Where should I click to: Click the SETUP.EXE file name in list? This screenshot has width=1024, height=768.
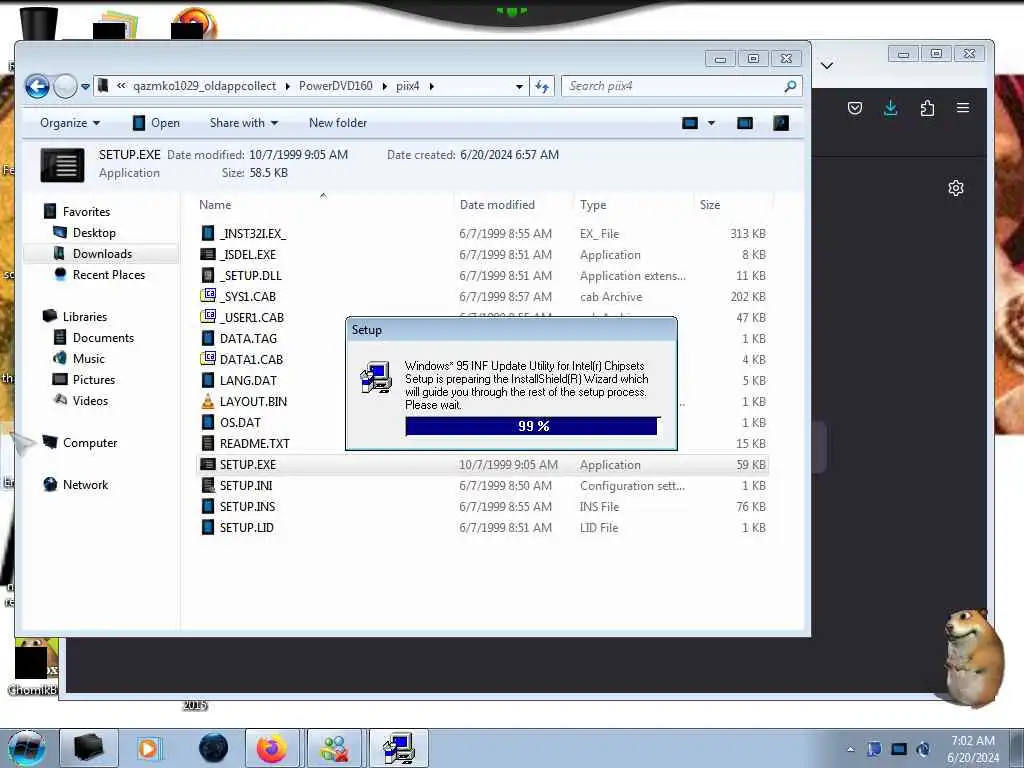coord(248,464)
